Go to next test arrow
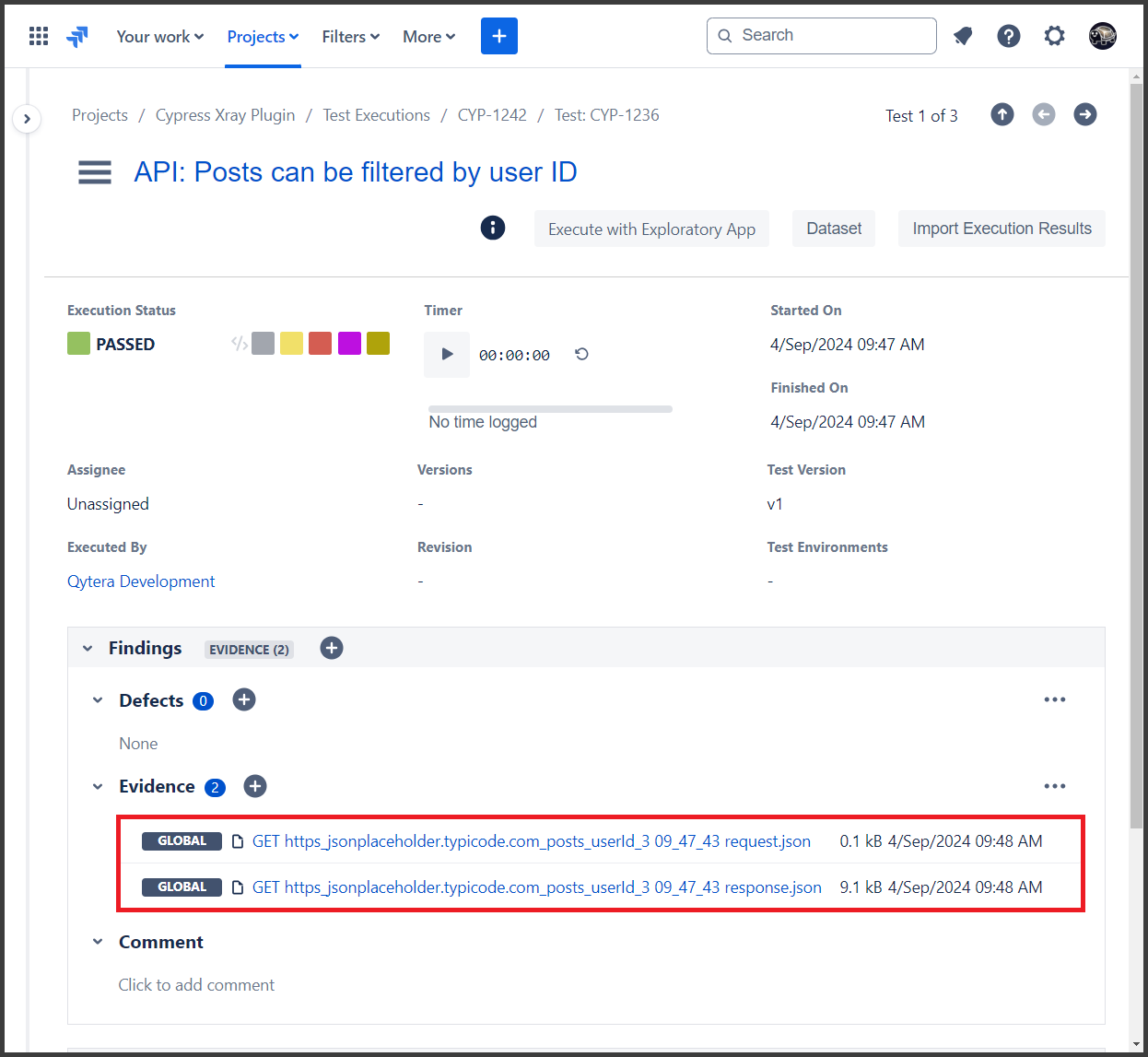The width and height of the screenshot is (1148, 1057). pyautogui.click(x=1084, y=114)
